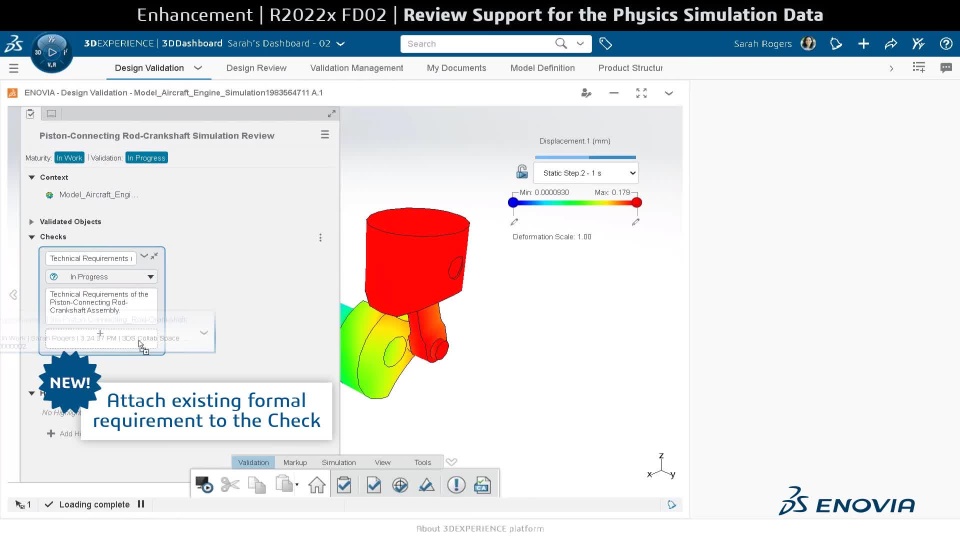Collapse the Context section
This screenshot has height=540, width=960.
[32, 177]
